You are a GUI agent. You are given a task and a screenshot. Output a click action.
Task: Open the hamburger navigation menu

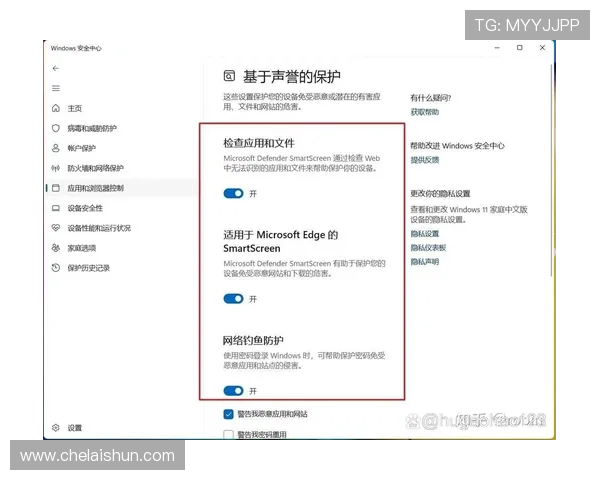point(56,88)
